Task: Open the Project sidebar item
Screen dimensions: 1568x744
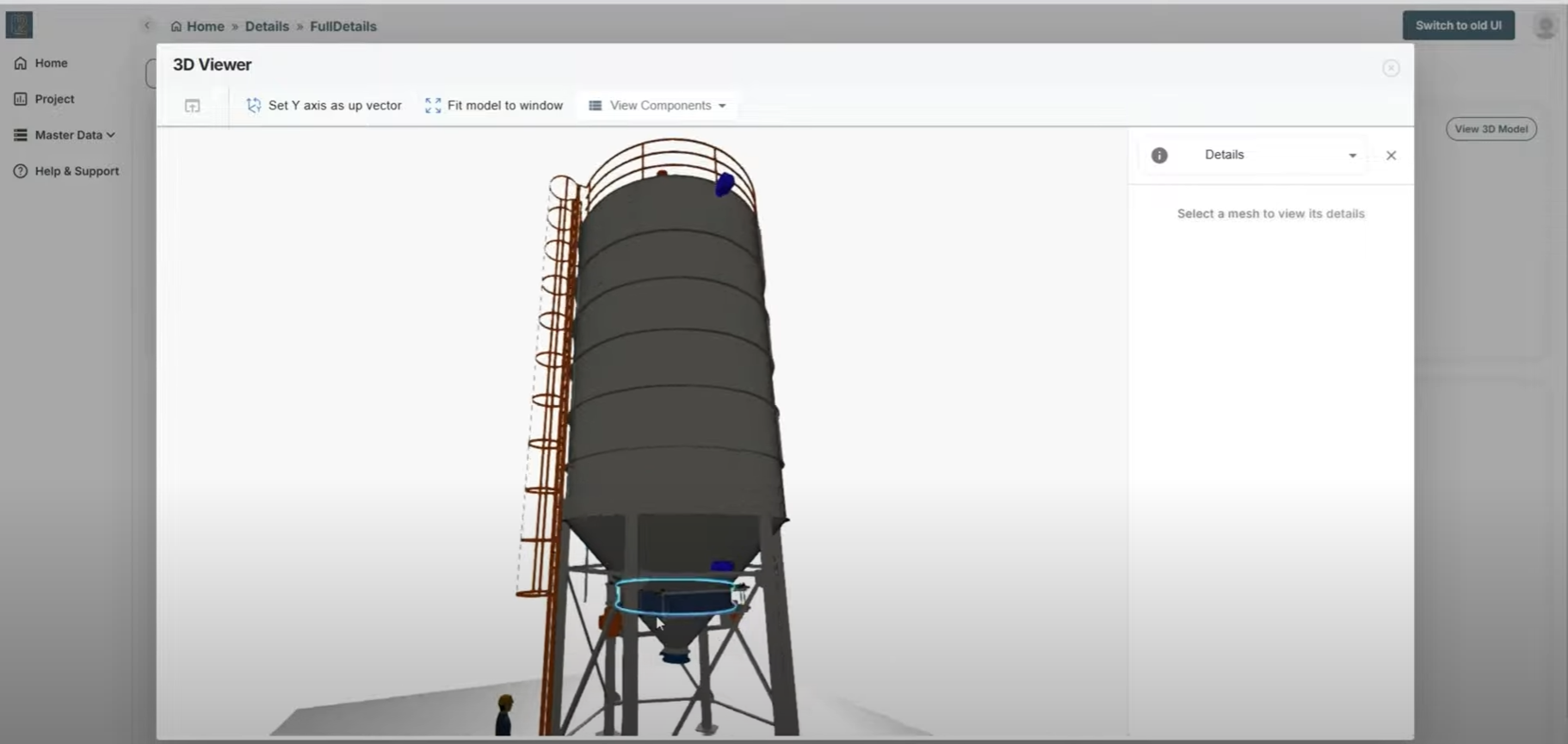Action: click(54, 99)
